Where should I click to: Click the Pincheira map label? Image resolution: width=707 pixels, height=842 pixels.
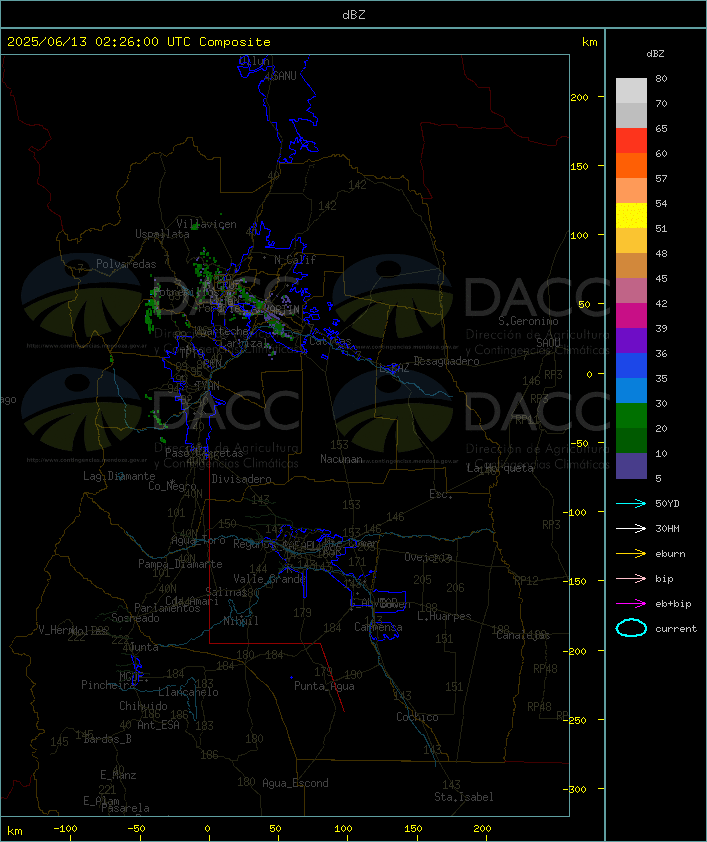click(x=108, y=685)
